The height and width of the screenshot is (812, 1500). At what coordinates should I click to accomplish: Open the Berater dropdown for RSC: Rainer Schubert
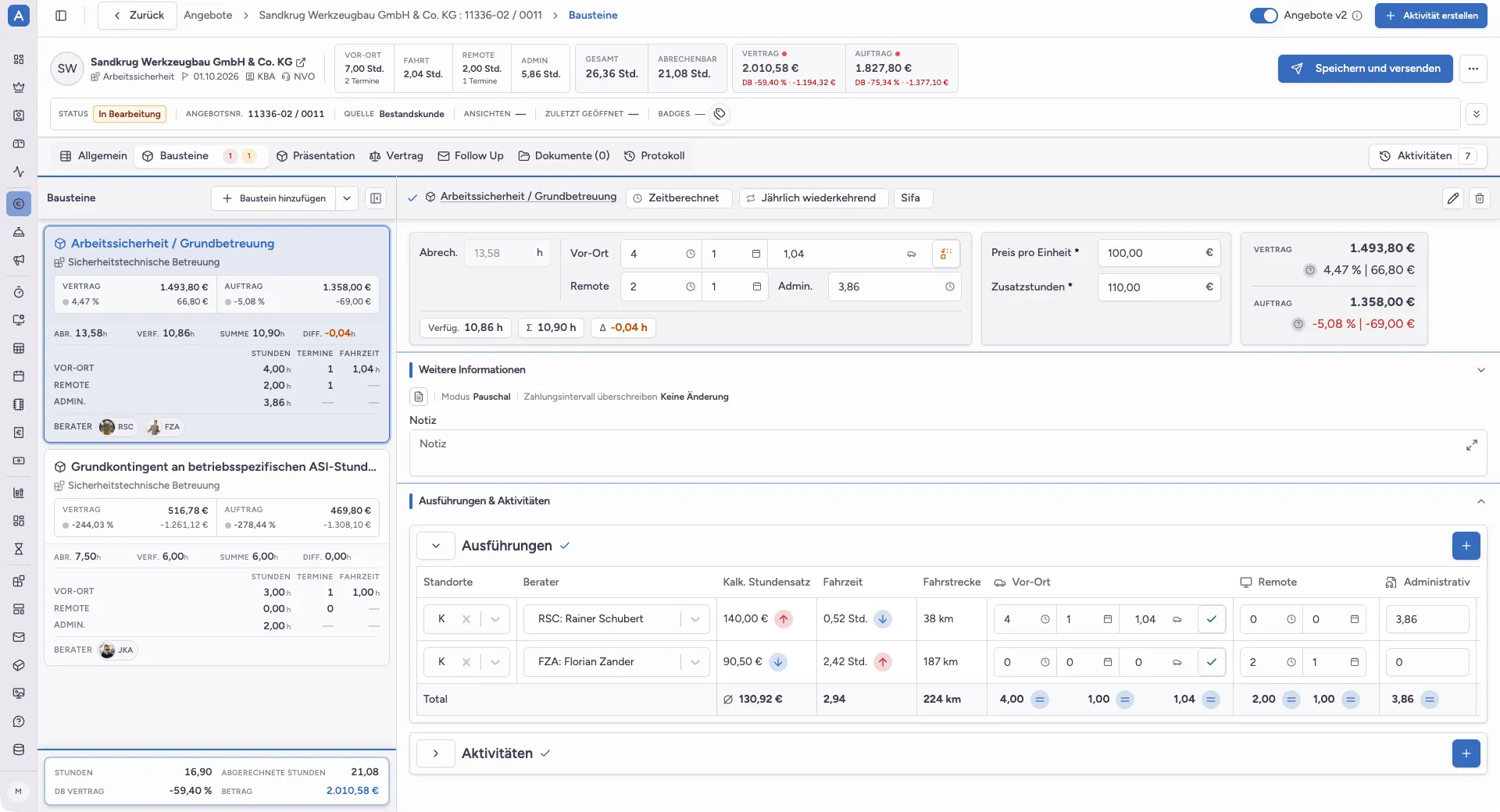coord(695,619)
